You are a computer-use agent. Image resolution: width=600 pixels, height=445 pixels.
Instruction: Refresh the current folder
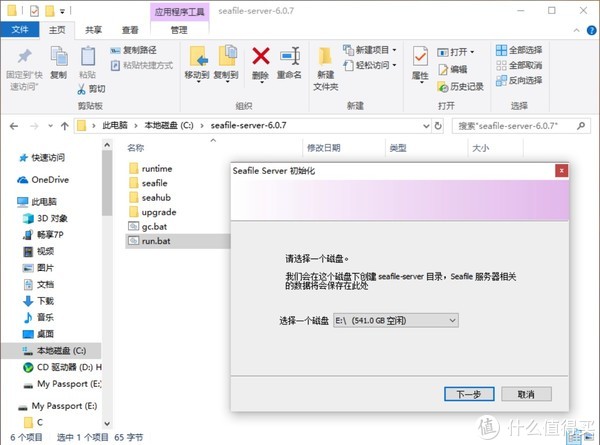[438, 126]
